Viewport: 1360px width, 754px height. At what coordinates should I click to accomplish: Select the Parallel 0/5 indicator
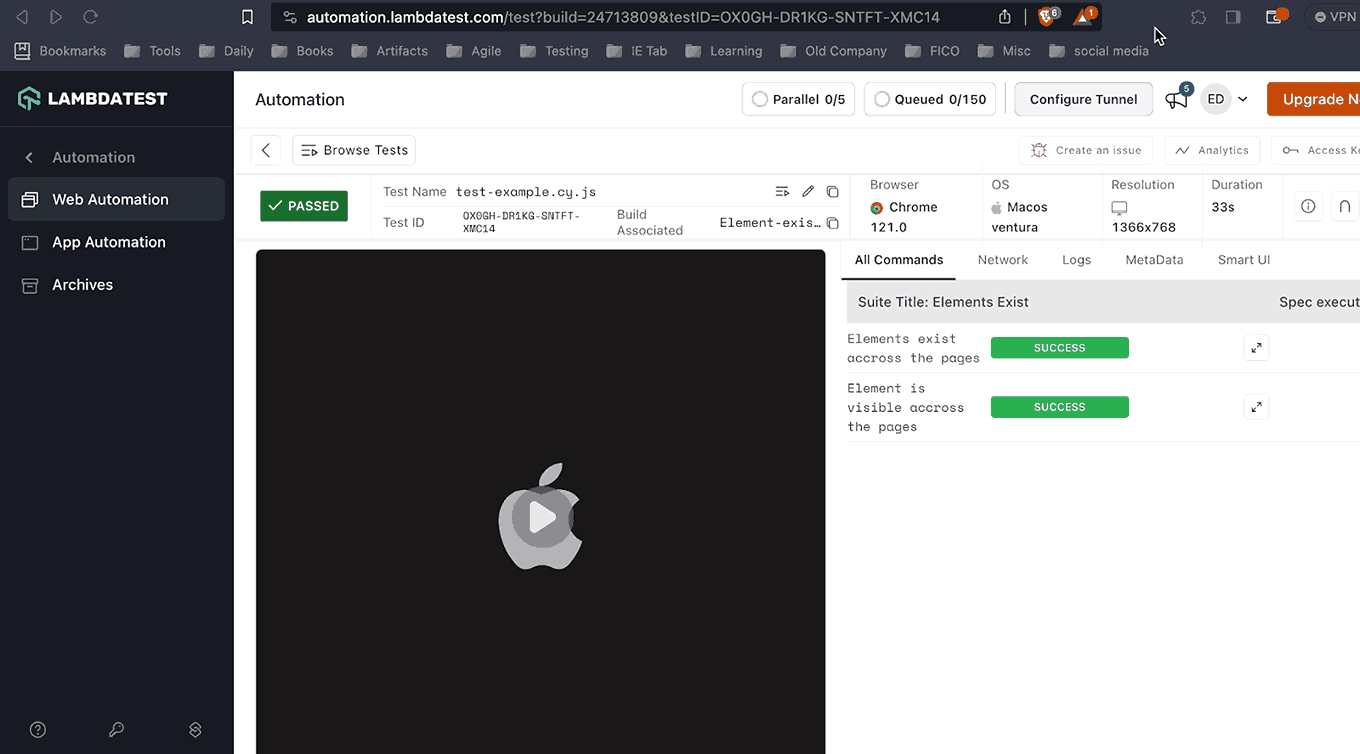click(798, 99)
